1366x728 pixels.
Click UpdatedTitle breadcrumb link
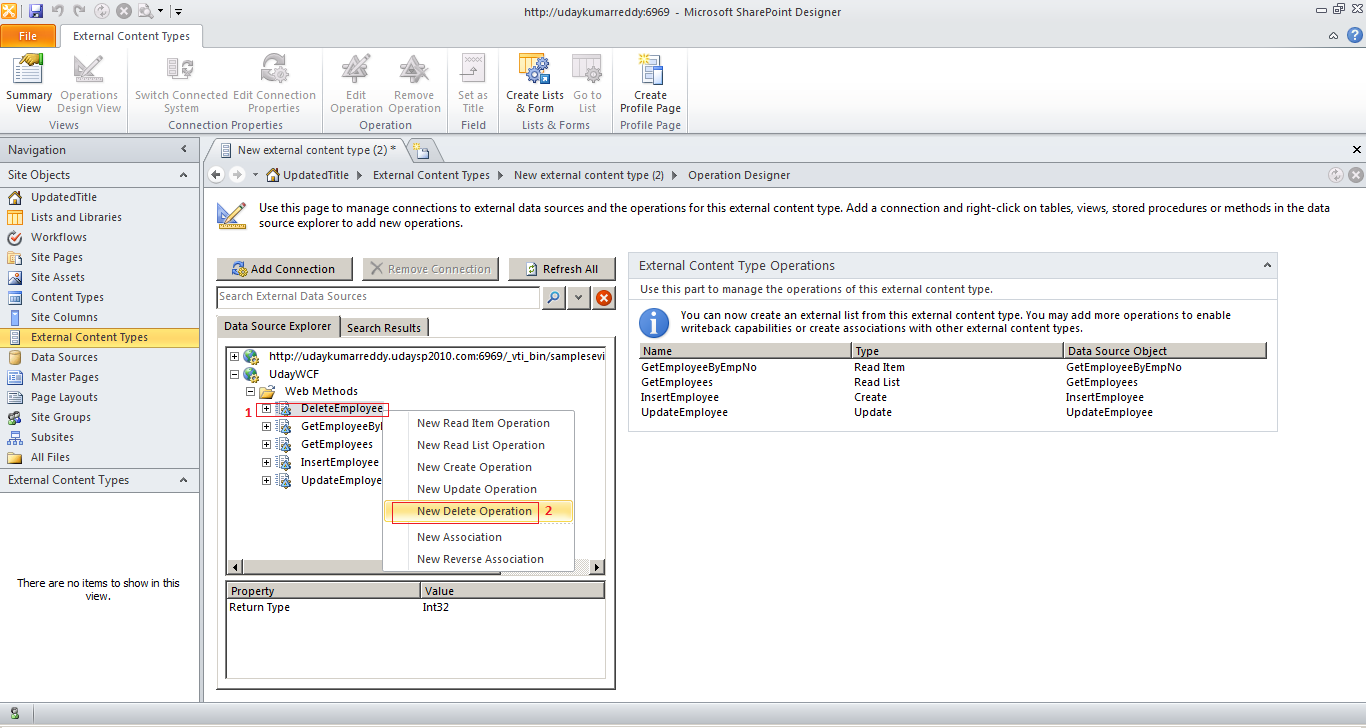point(316,175)
